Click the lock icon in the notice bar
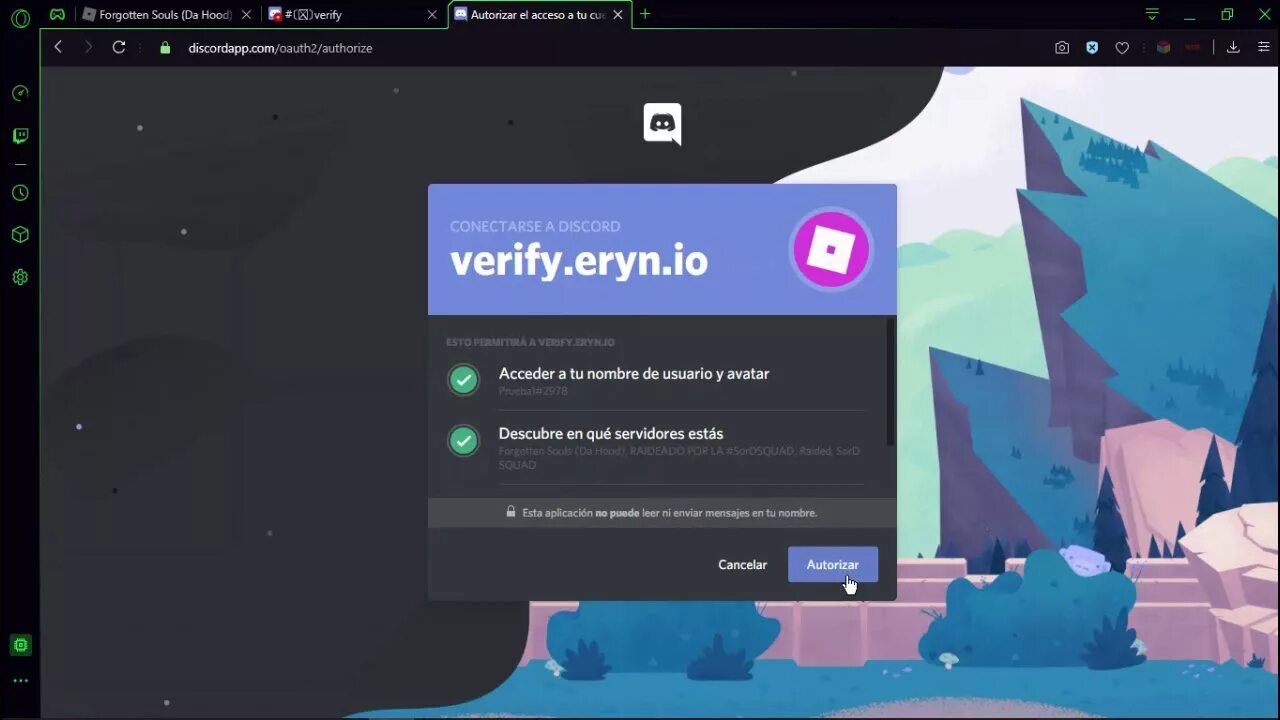Image resolution: width=1280 pixels, height=720 pixels. click(511, 511)
